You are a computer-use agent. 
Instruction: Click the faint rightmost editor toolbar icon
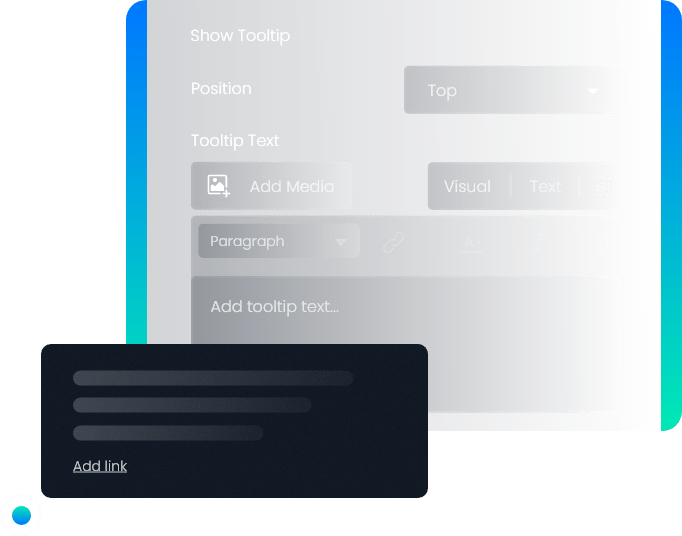point(604,242)
